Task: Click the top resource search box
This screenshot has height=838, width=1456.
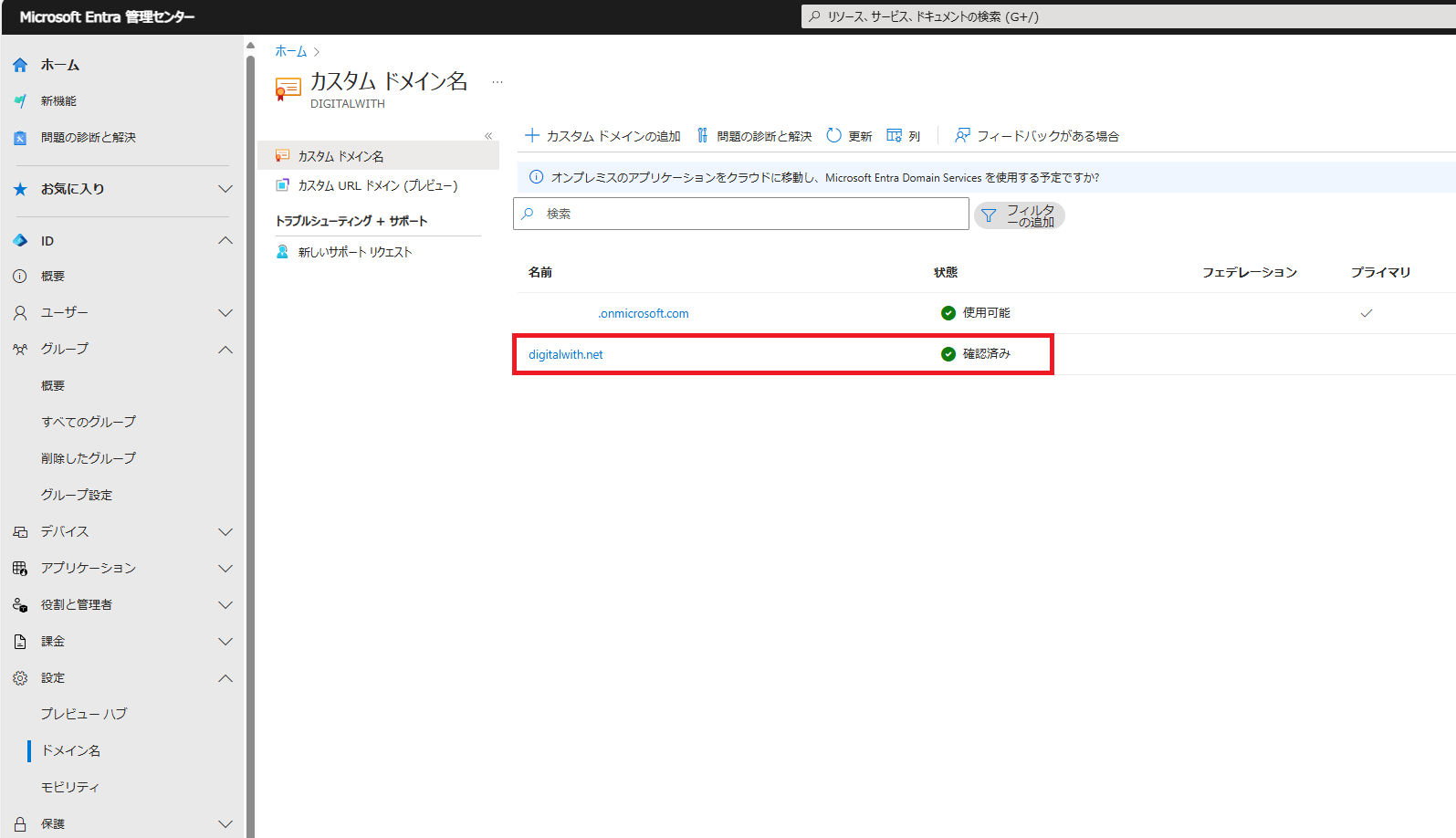Action: (x=1128, y=16)
